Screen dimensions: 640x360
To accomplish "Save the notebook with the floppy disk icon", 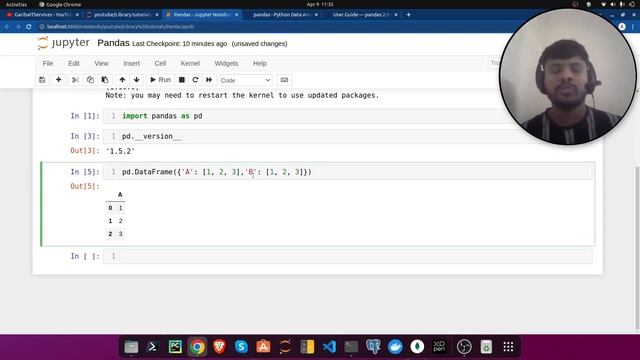I will point(42,80).
